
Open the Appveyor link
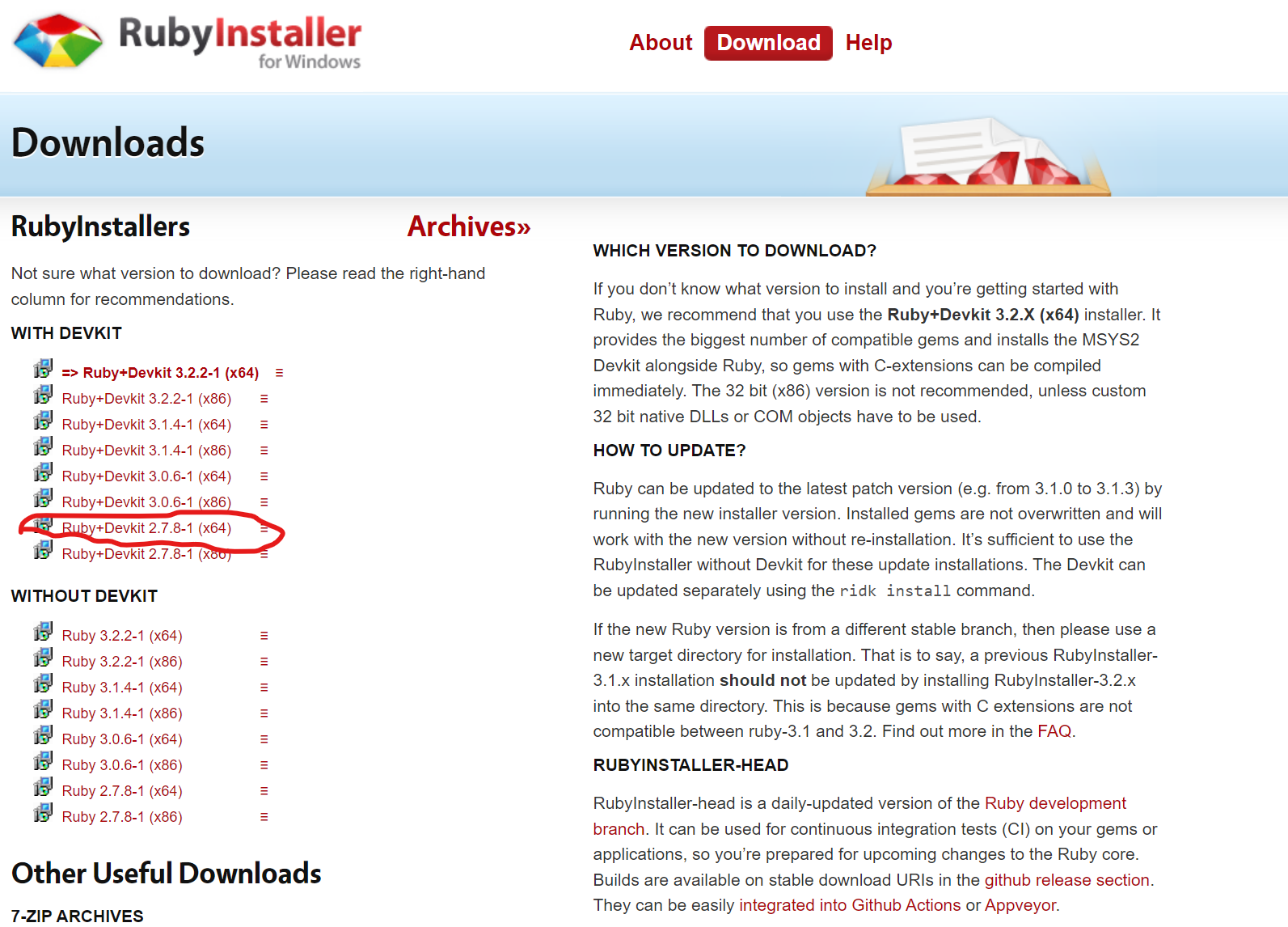1020,905
